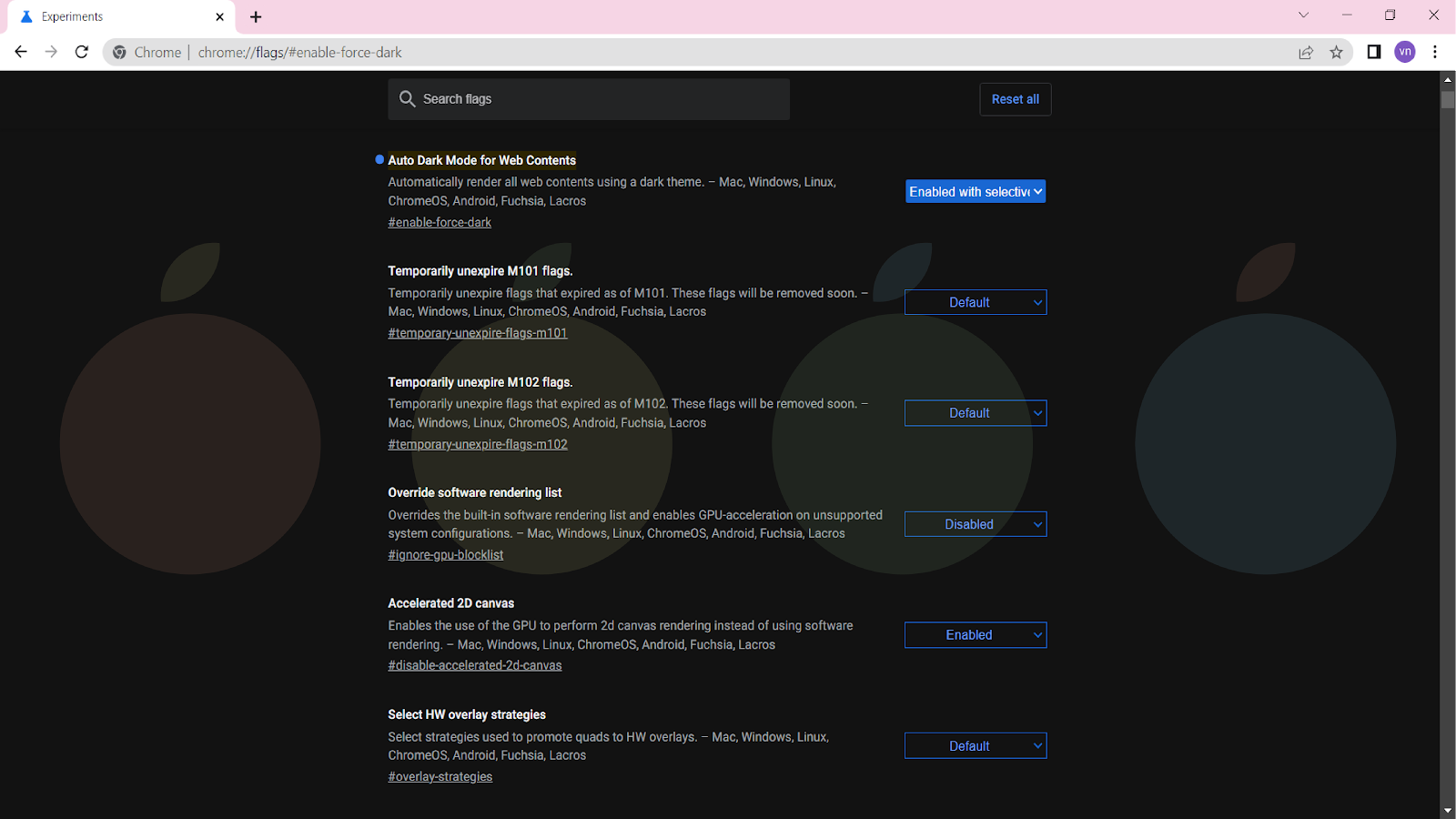Image resolution: width=1456 pixels, height=819 pixels.
Task: Click the Accelerated 2D canvas title
Action: (x=451, y=603)
